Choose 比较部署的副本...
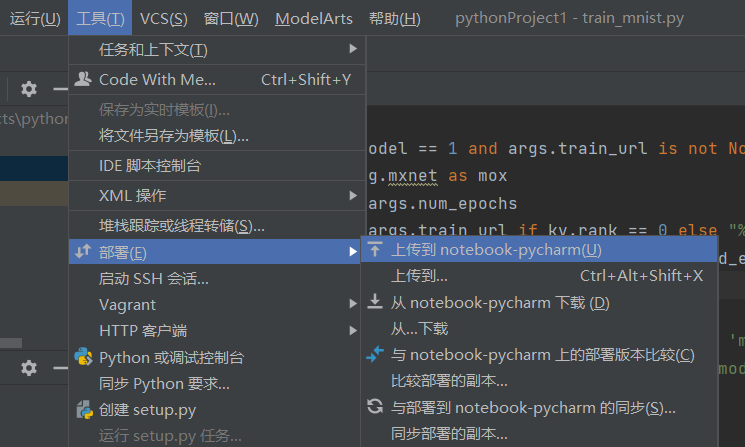Image resolution: width=745 pixels, height=447 pixels. [x=539, y=381]
